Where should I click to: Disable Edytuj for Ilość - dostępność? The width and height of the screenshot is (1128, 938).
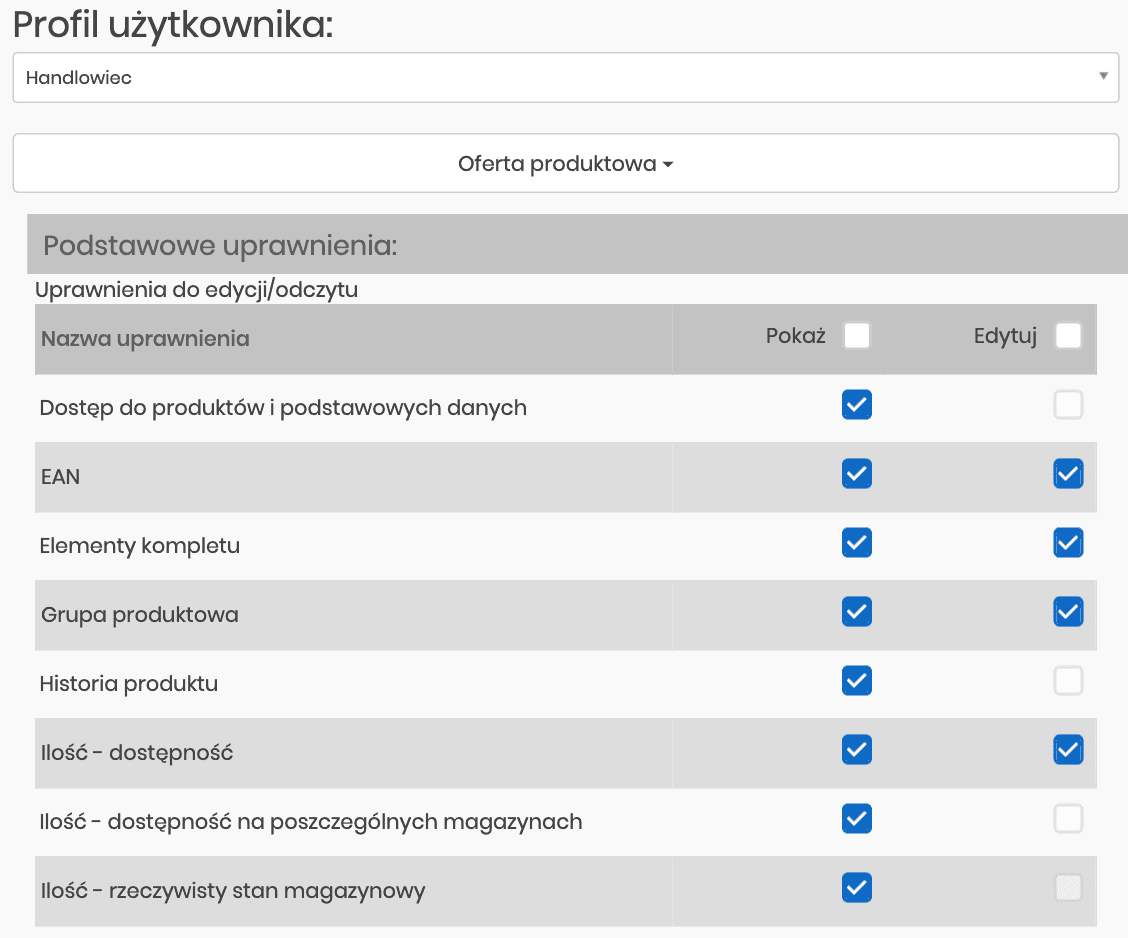pos(1068,750)
